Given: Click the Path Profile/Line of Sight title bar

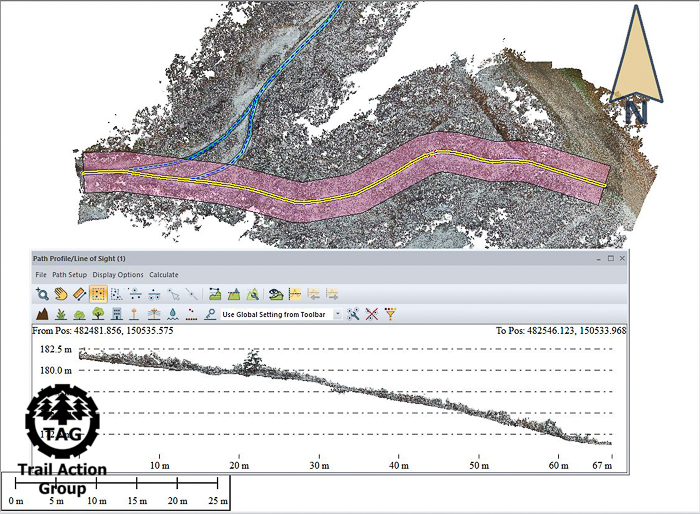Looking at the screenshot, I should (300, 258).
